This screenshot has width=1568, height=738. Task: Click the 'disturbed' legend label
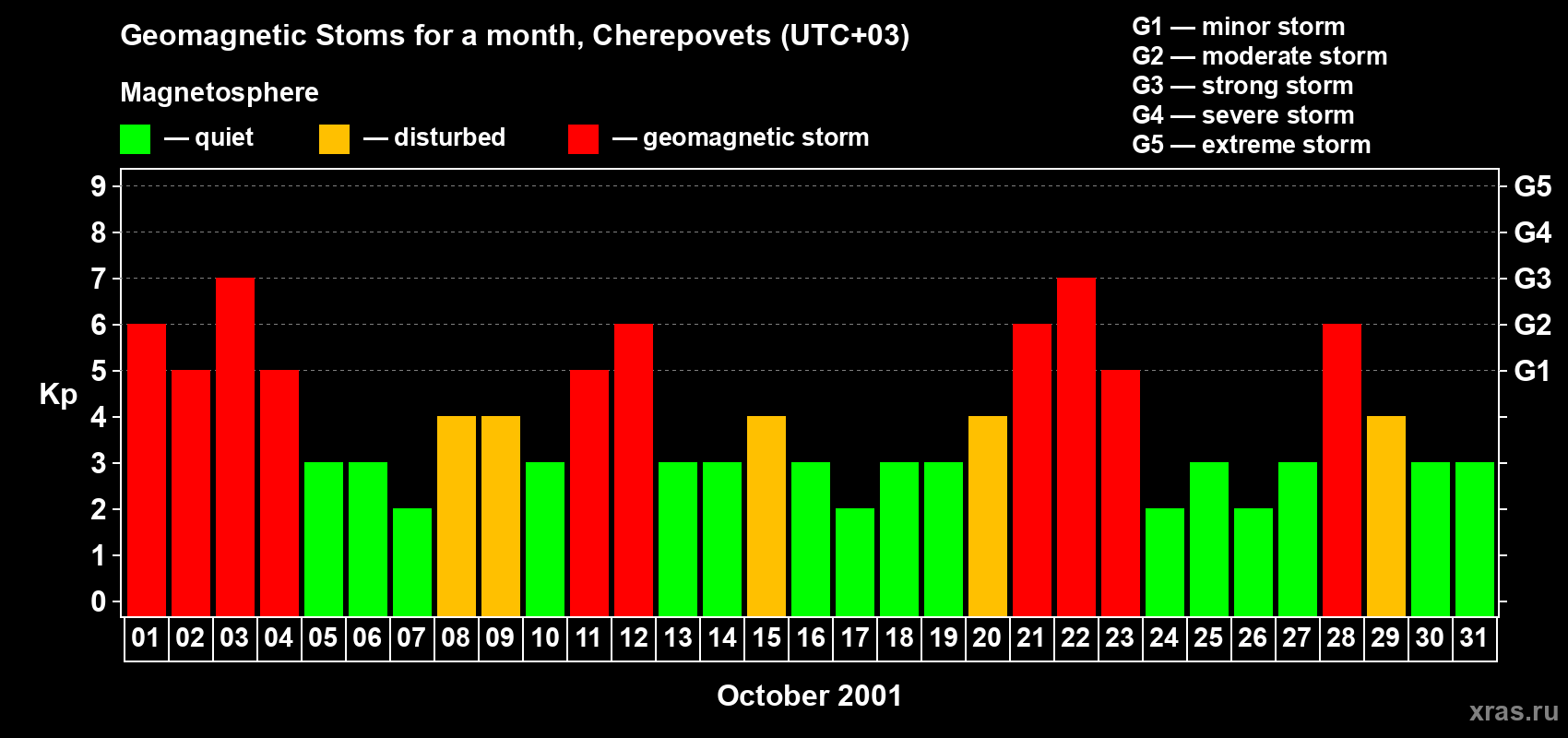point(449,137)
